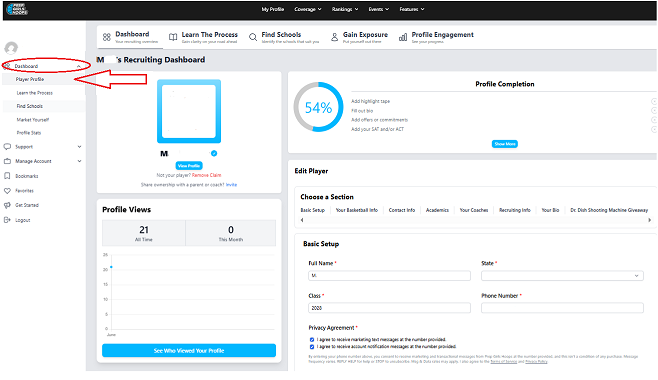The height and width of the screenshot is (380, 658).
Task: Click See Who Viewed Your Profile button
Action: (x=189, y=351)
